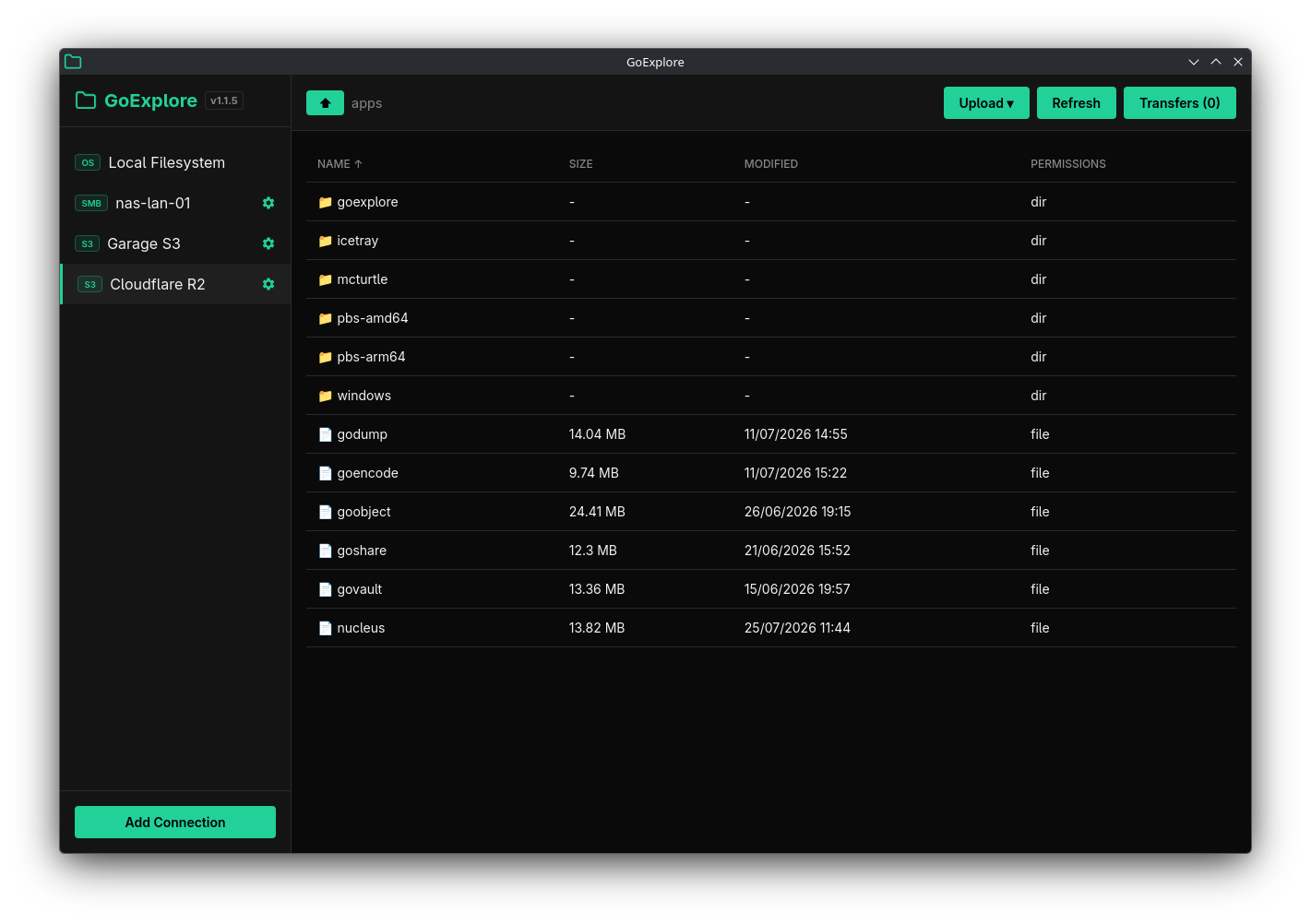Click the Add Connection button

(175, 823)
